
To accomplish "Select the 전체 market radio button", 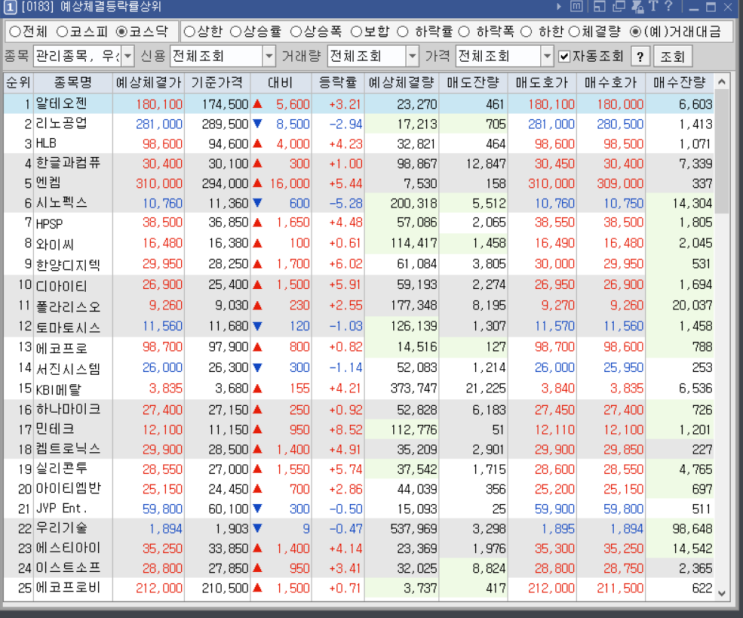I will tap(28, 32).
